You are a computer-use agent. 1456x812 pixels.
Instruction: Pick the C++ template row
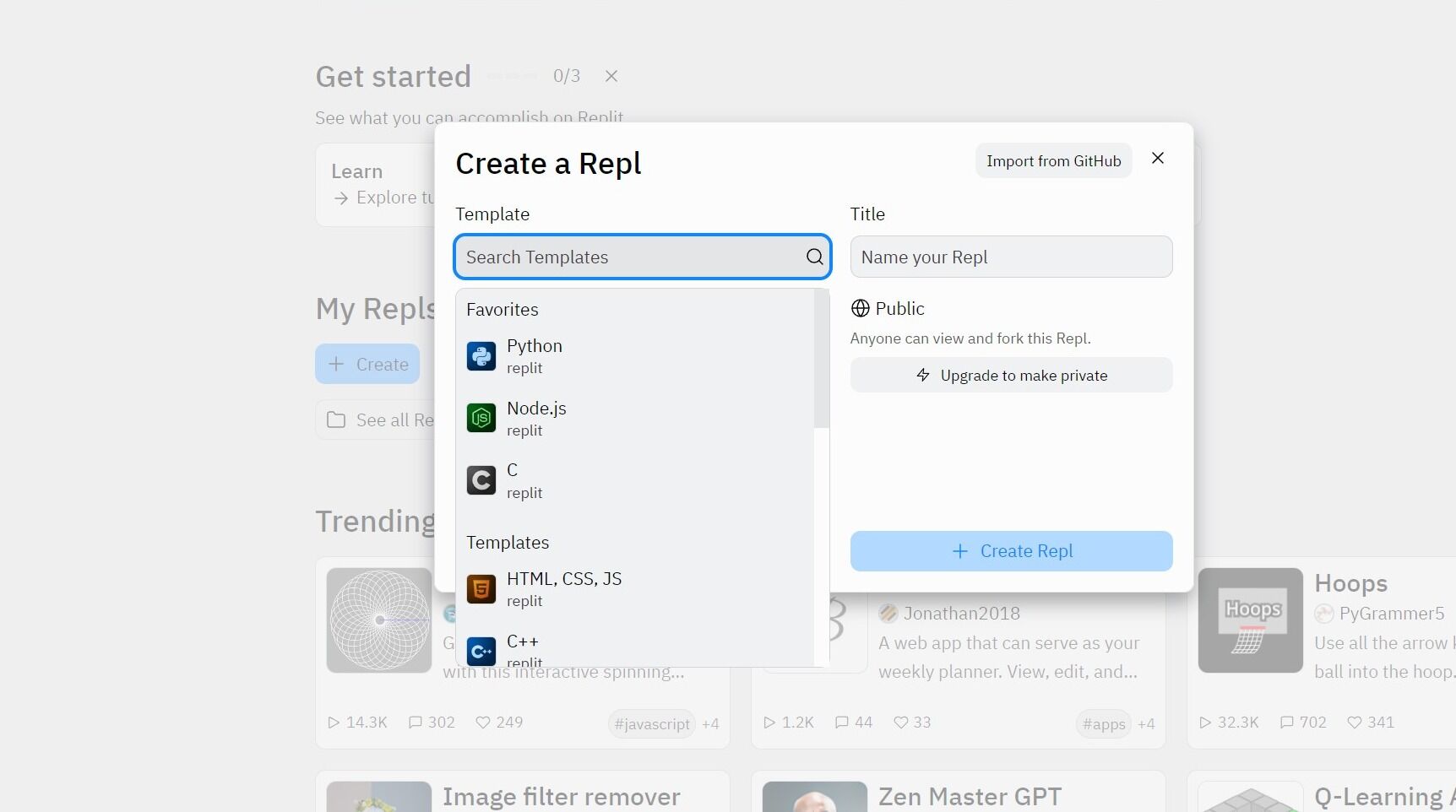tap(635, 648)
